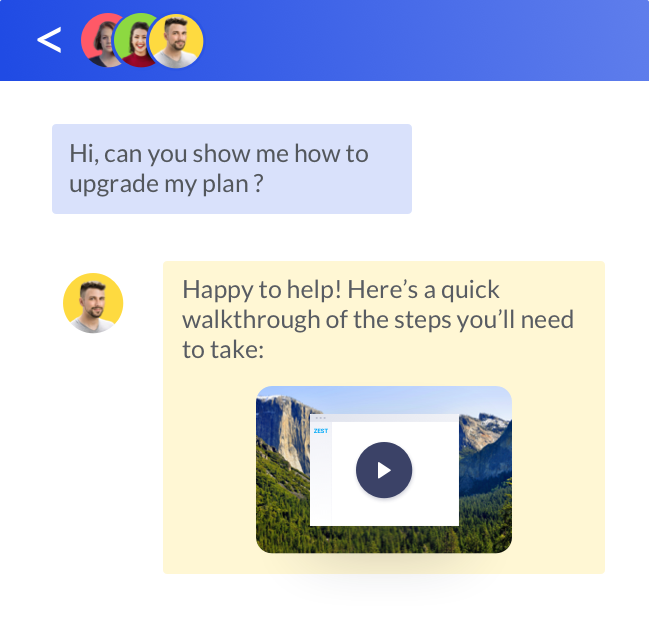Play the walkthrough video

(x=384, y=470)
